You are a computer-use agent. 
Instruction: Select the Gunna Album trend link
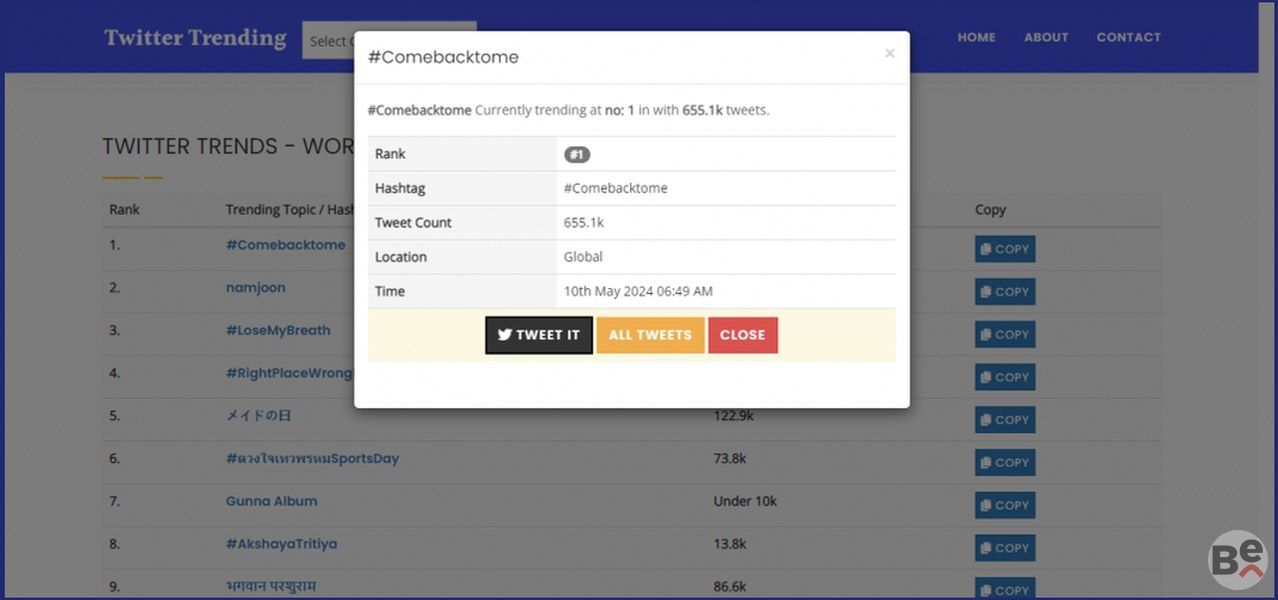click(271, 501)
